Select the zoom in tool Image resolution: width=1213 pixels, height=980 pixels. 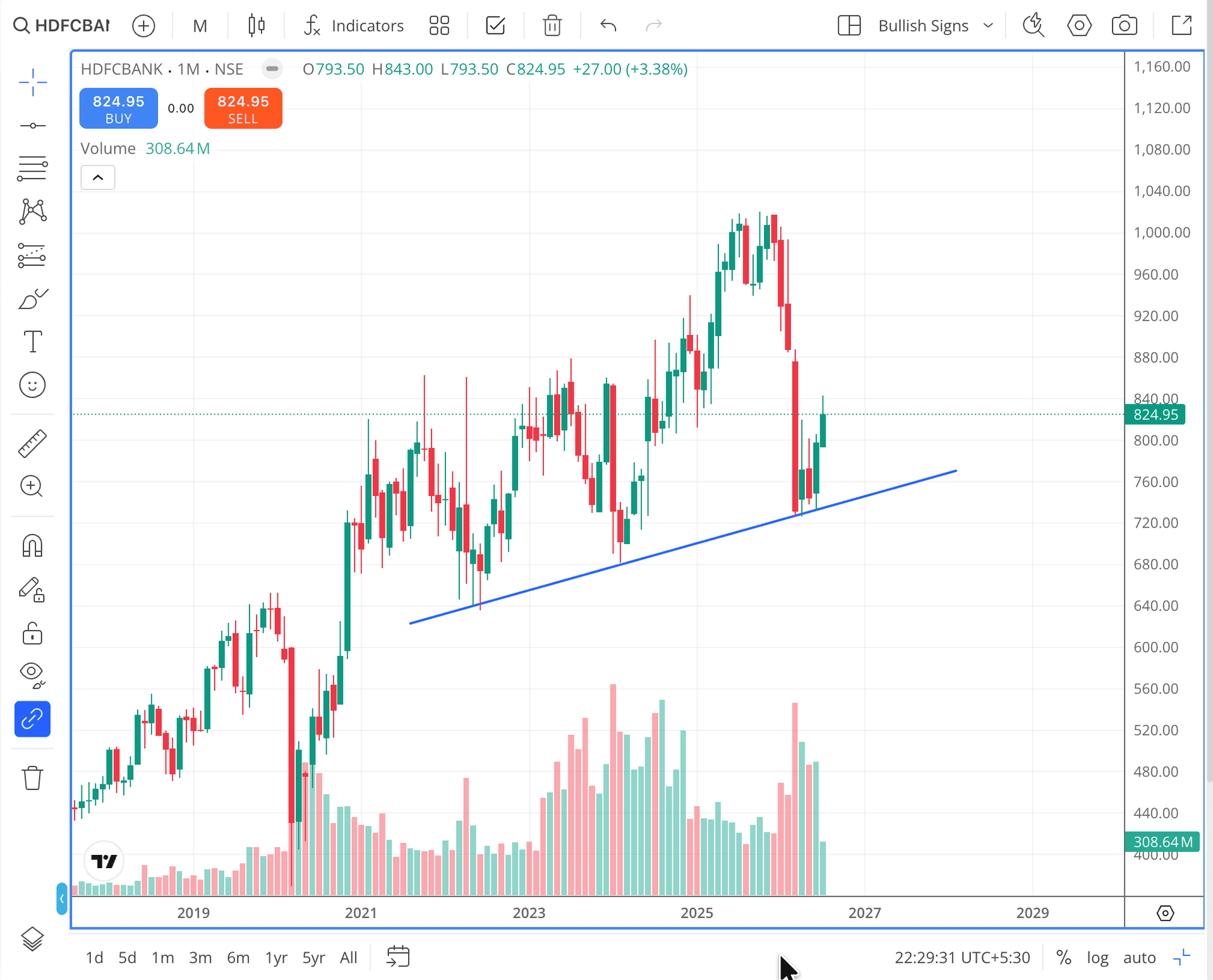point(32,486)
